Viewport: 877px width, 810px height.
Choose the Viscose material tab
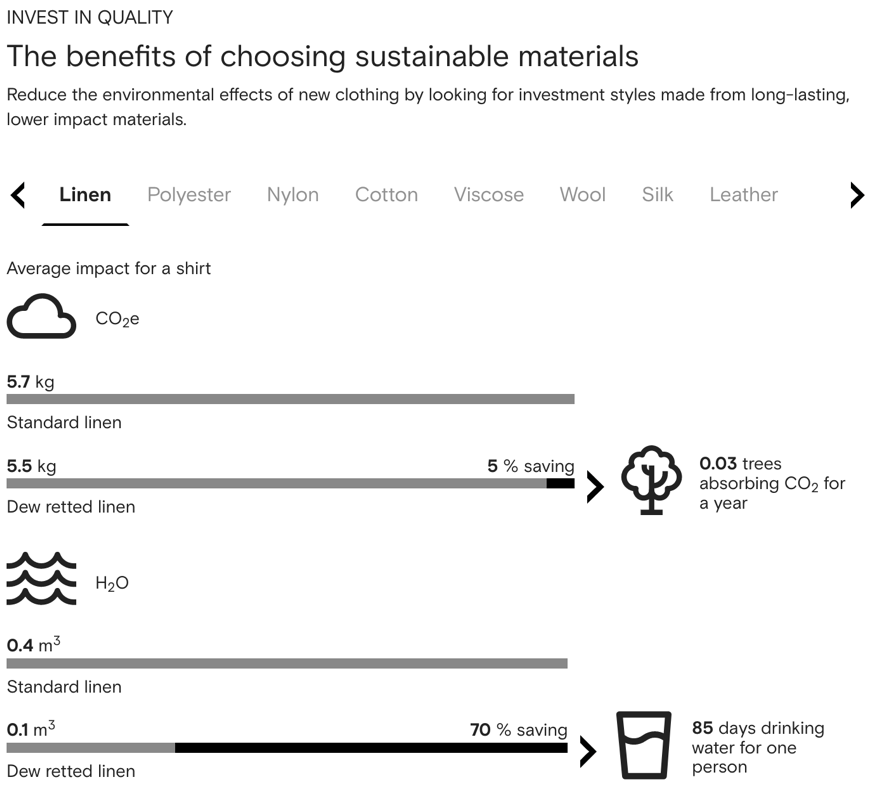[489, 195]
